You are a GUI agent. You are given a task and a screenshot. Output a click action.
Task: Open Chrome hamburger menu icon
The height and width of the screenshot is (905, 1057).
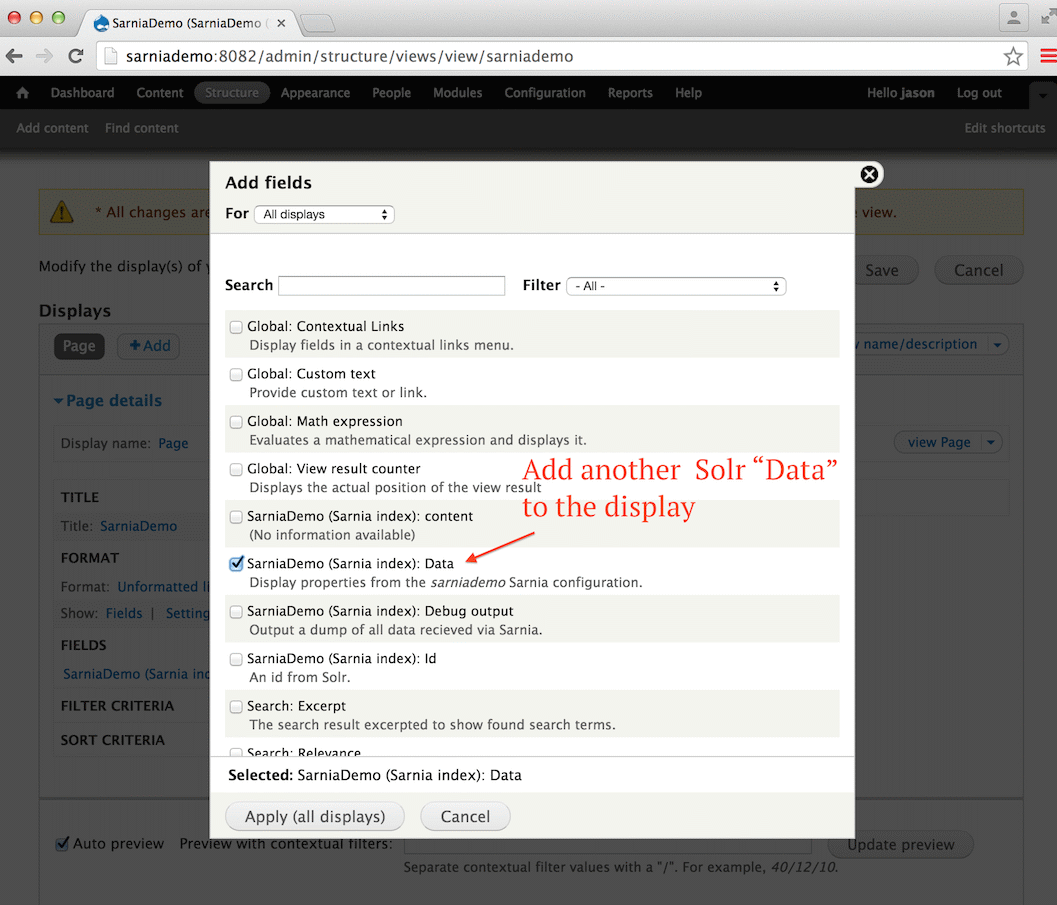[x=1047, y=57]
